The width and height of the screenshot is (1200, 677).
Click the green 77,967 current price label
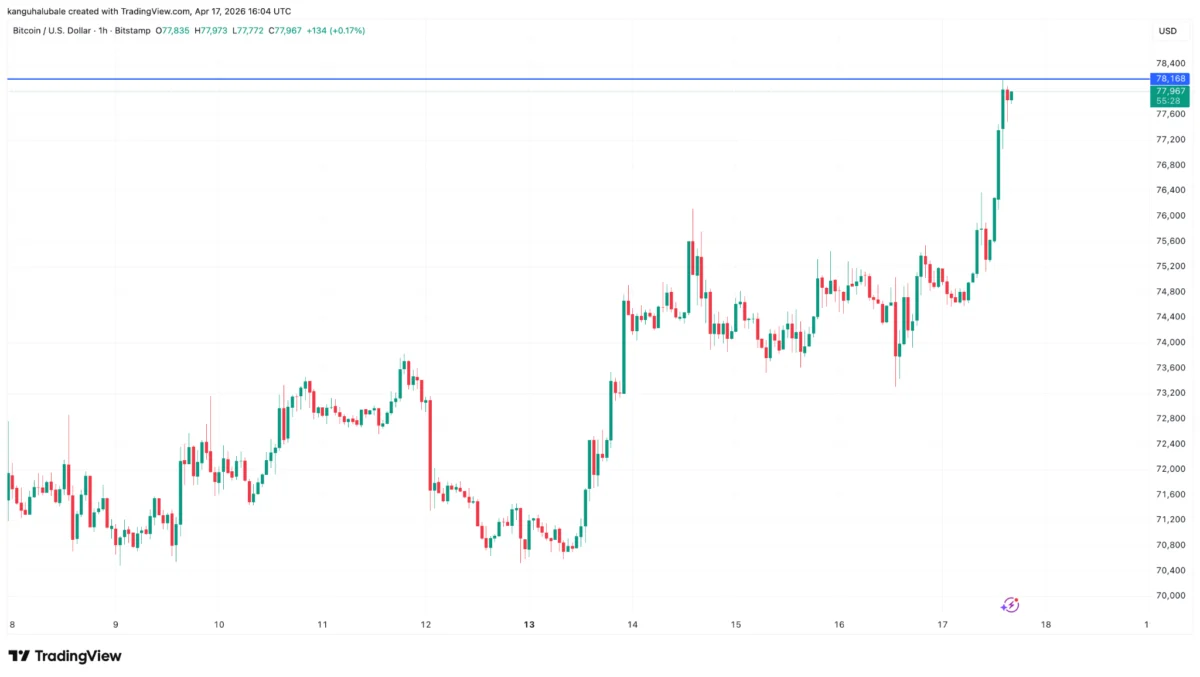(1170, 91)
